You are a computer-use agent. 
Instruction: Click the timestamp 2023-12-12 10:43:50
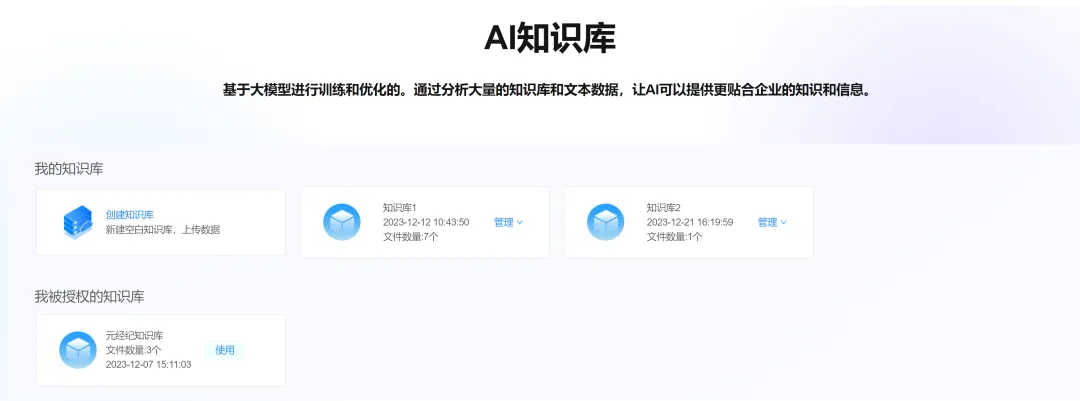426,222
